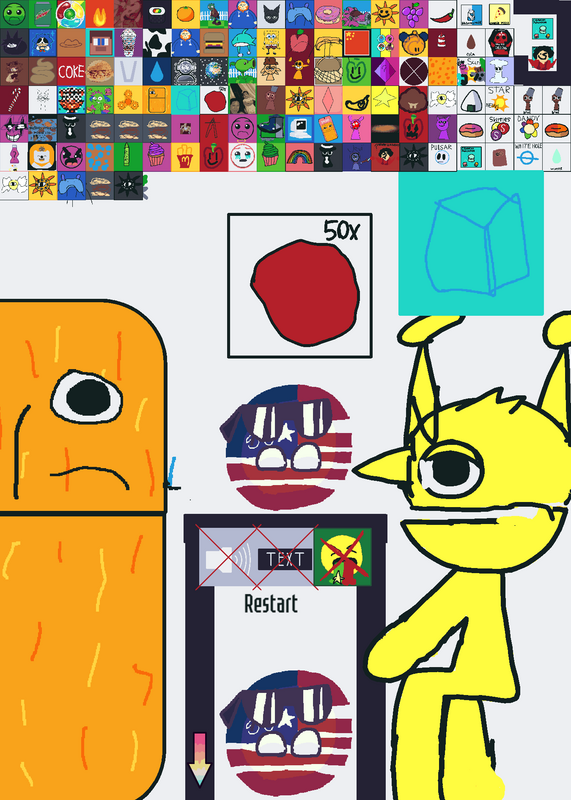Click the retro computer tile
Screen dimensions: 571x800
(300, 129)
